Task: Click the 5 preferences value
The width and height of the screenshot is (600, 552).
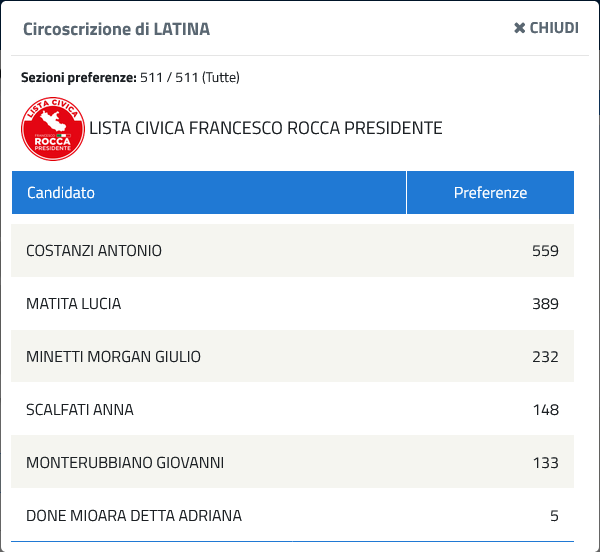Action: [554, 516]
